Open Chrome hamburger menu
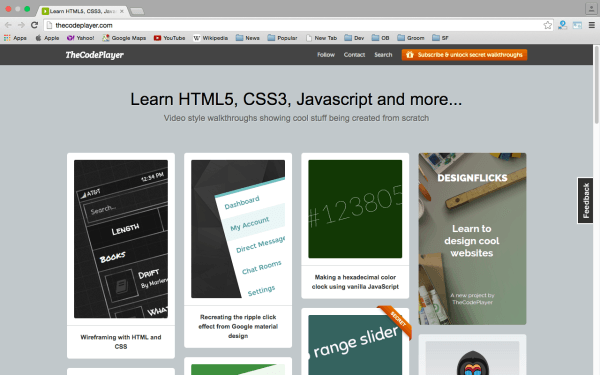 point(592,25)
